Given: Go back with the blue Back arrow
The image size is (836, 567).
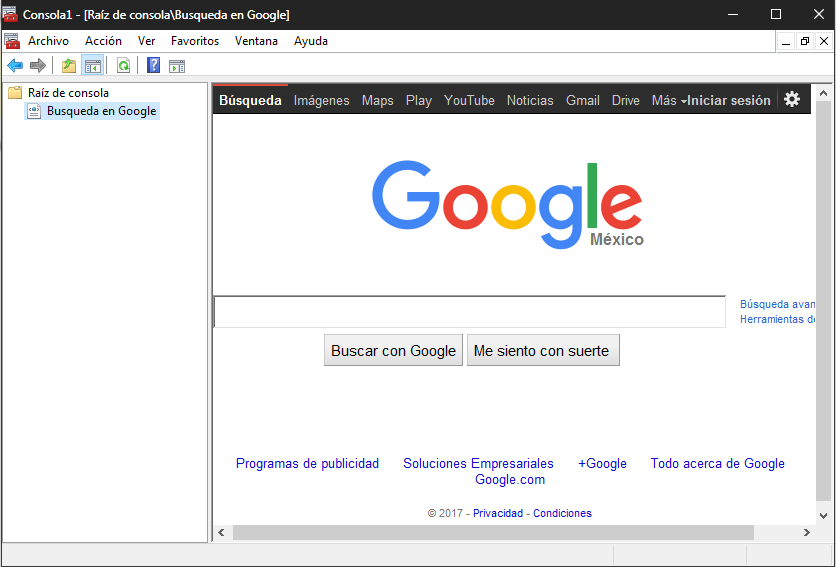Looking at the screenshot, I should pos(15,66).
